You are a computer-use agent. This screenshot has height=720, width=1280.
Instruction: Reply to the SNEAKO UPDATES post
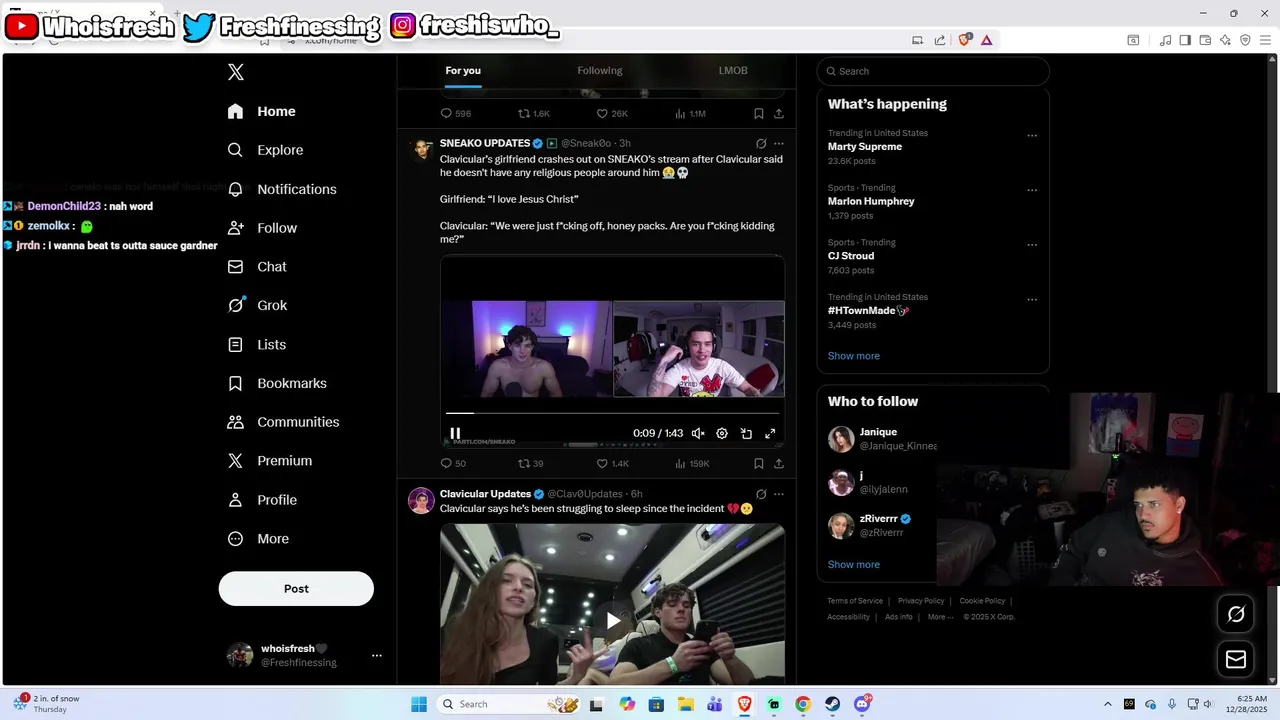pos(453,463)
